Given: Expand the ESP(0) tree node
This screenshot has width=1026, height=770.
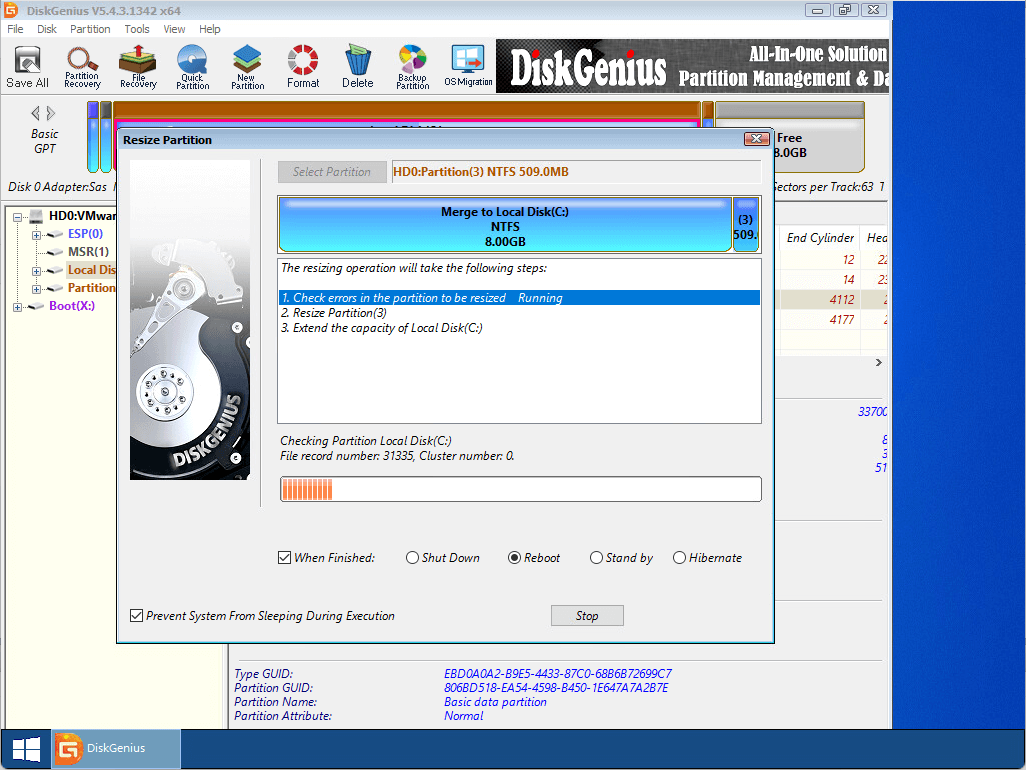Looking at the screenshot, I should (x=37, y=235).
